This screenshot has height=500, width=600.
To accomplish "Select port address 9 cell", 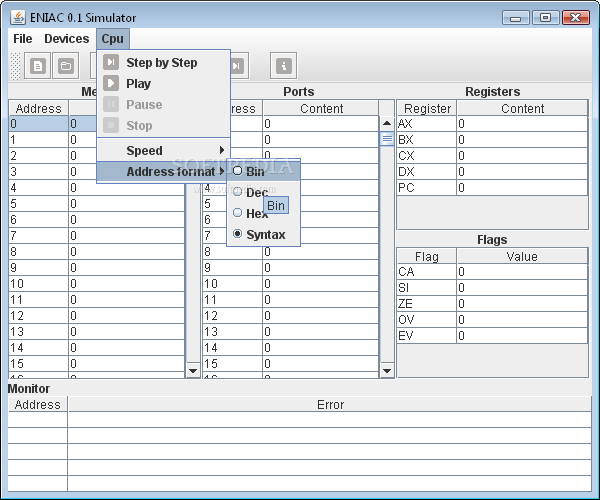I will pos(232,268).
